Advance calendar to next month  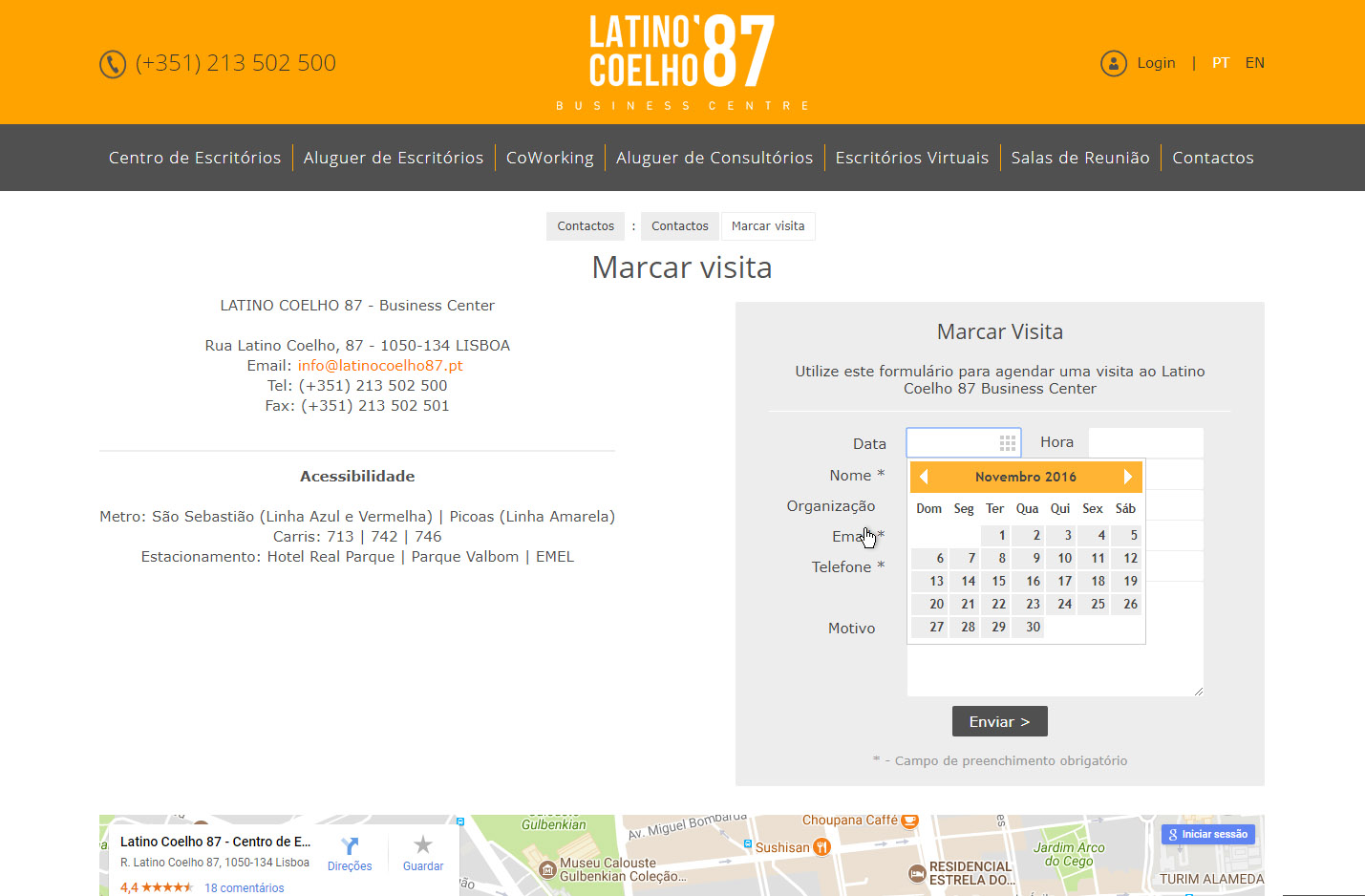(1127, 477)
